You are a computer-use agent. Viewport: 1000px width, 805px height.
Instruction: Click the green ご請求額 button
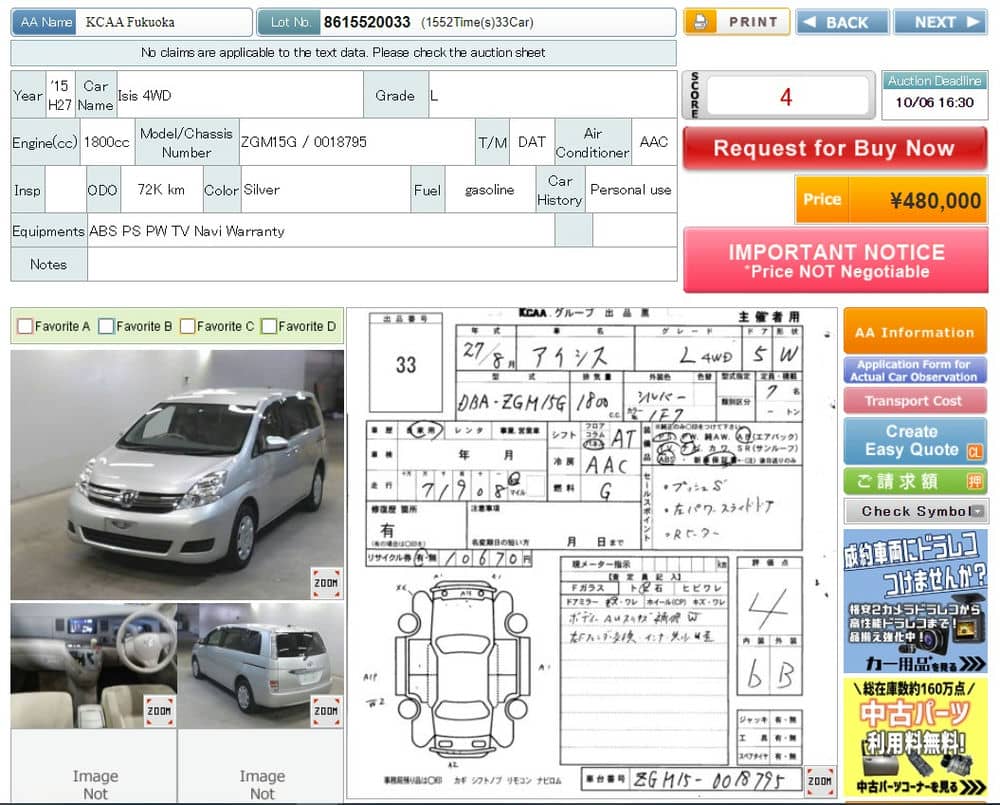(x=915, y=481)
